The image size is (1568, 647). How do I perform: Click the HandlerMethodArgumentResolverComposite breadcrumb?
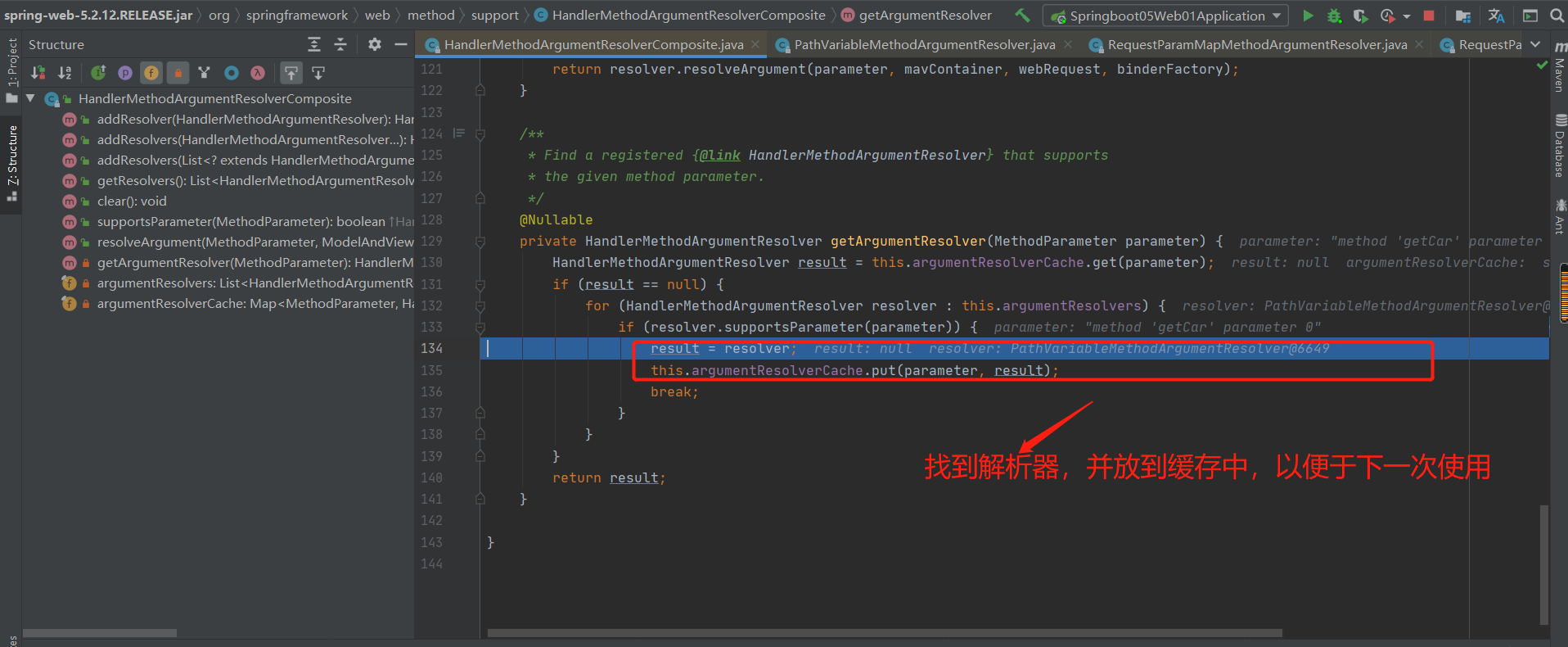click(x=680, y=15)
